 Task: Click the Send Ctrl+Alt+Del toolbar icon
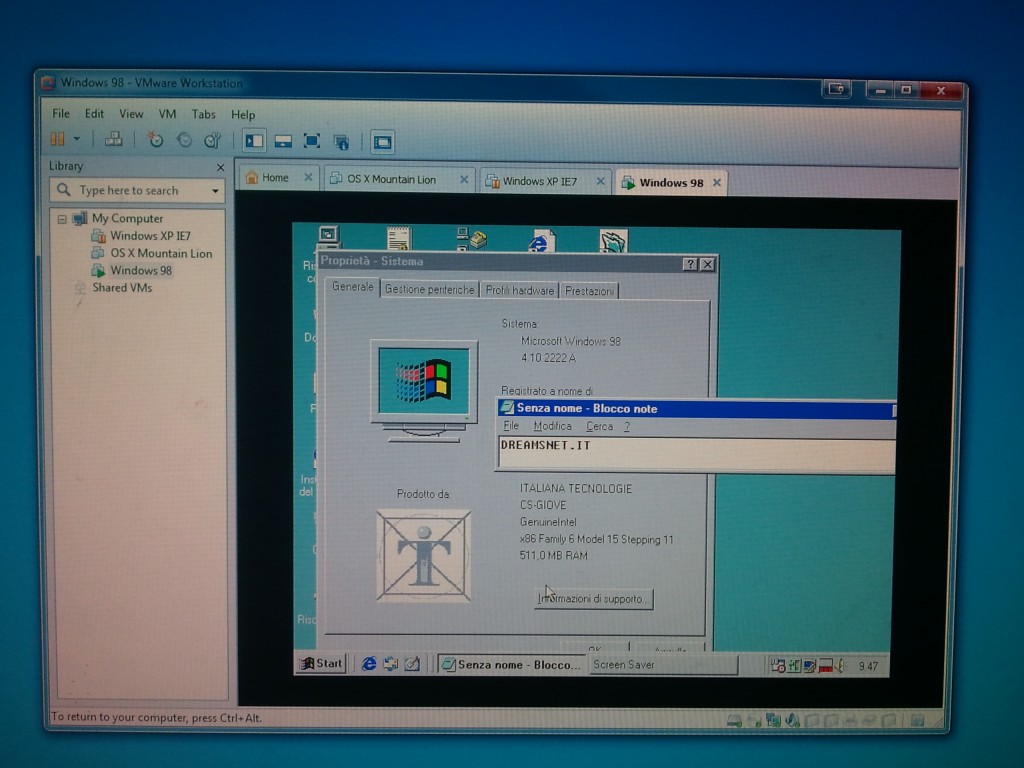point(114,139)
